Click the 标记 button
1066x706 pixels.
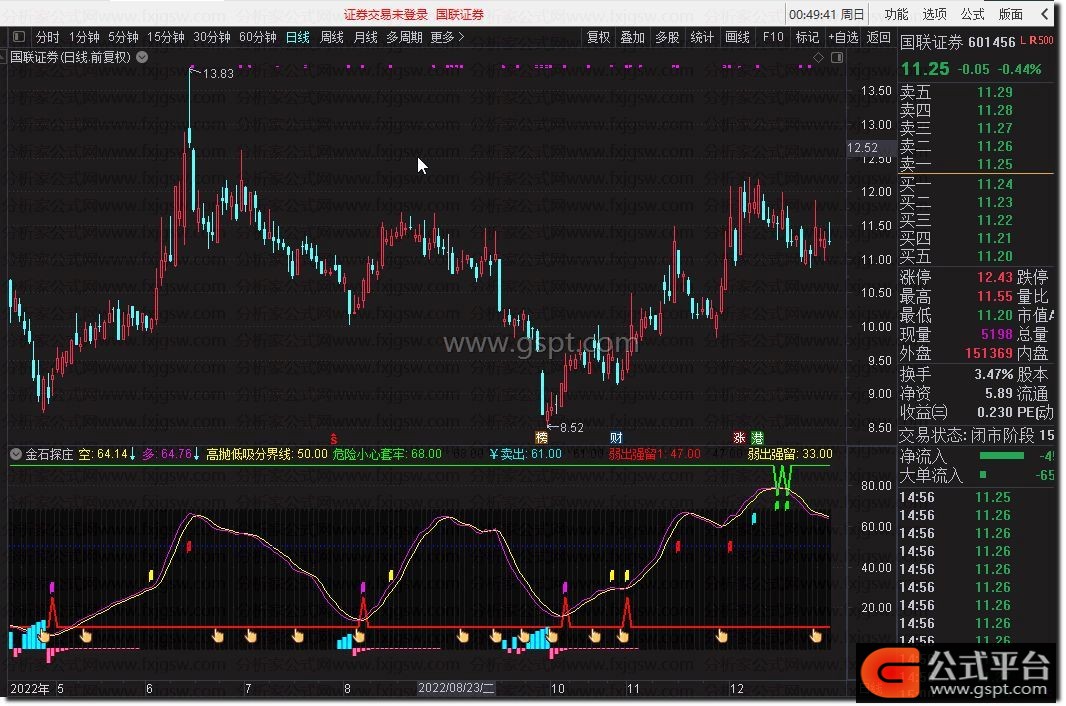(807, 37)
